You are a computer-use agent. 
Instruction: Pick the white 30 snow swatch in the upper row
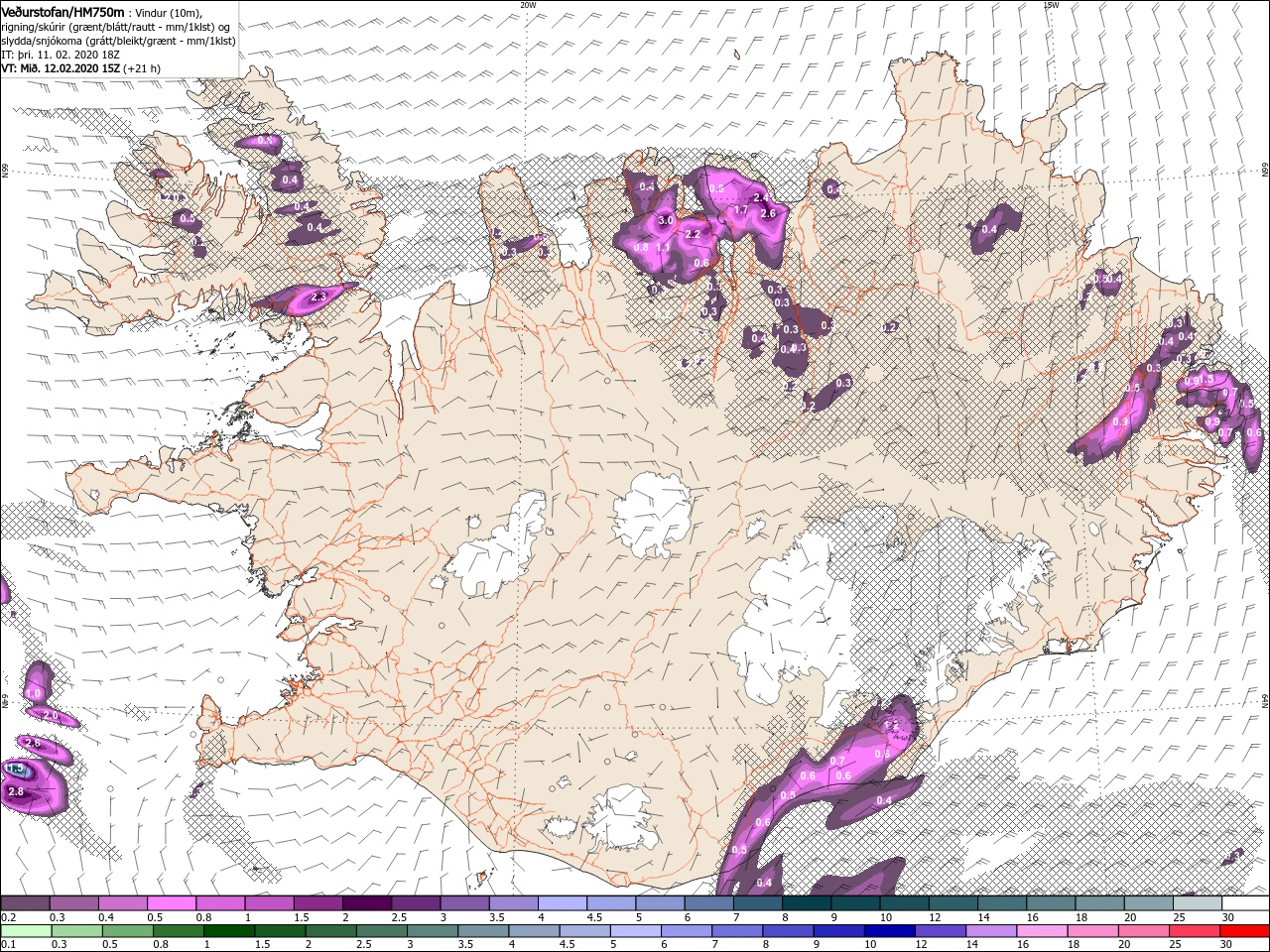click(1245, 903)
